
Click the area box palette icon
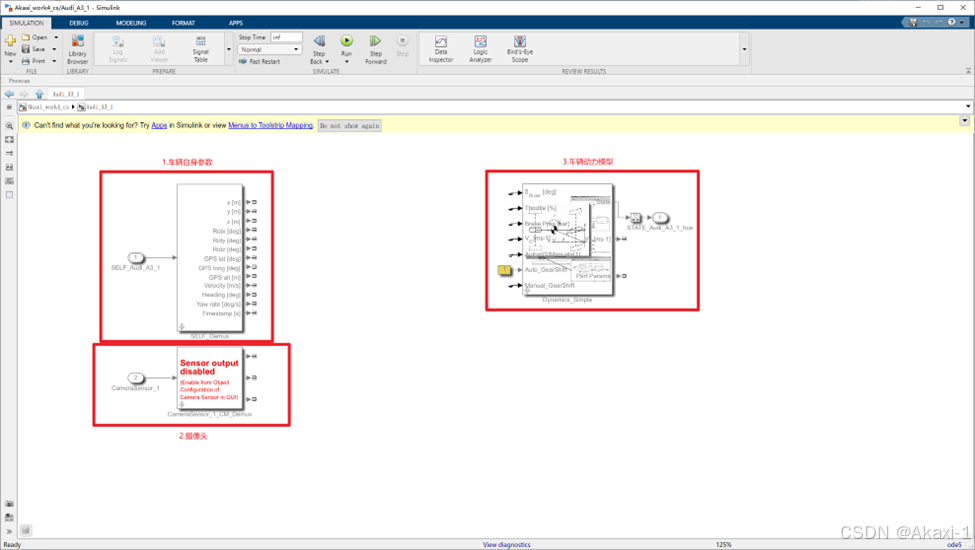(9, 195)
